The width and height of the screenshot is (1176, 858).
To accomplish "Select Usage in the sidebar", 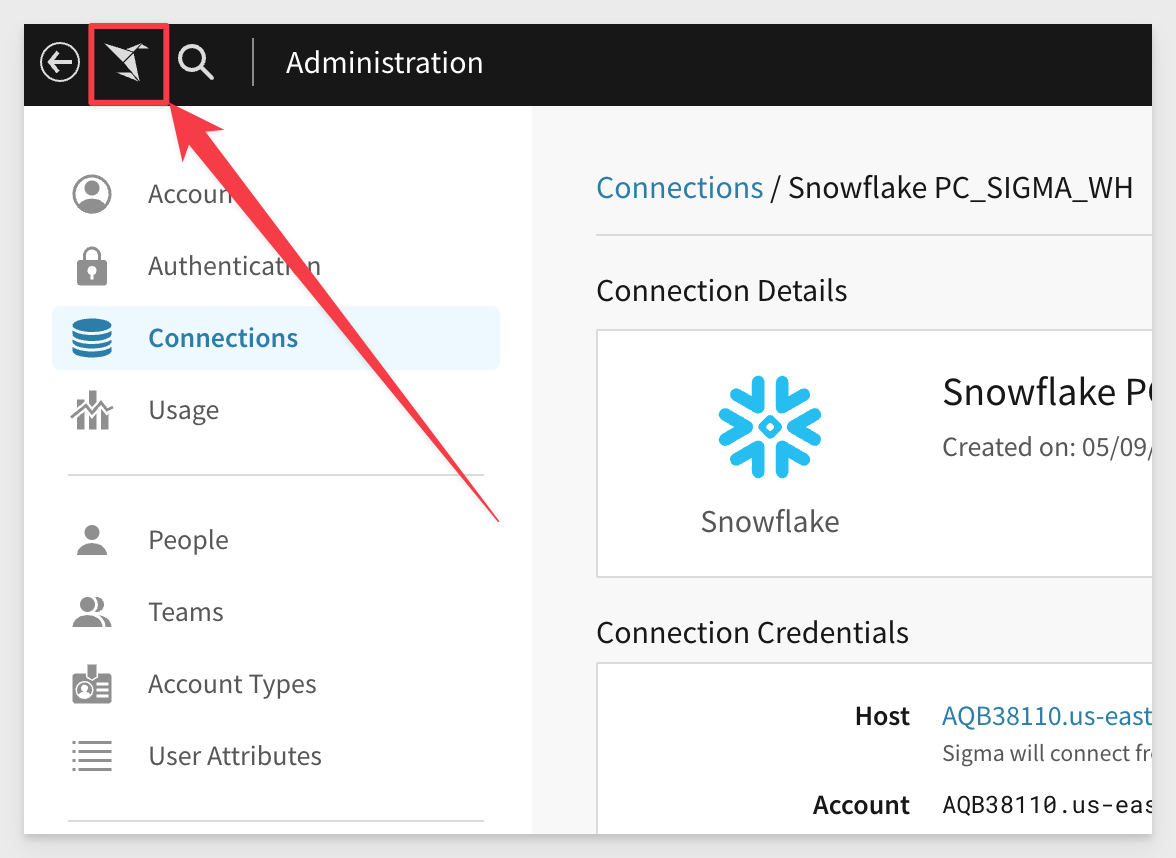I will click(x=183, y=410).
